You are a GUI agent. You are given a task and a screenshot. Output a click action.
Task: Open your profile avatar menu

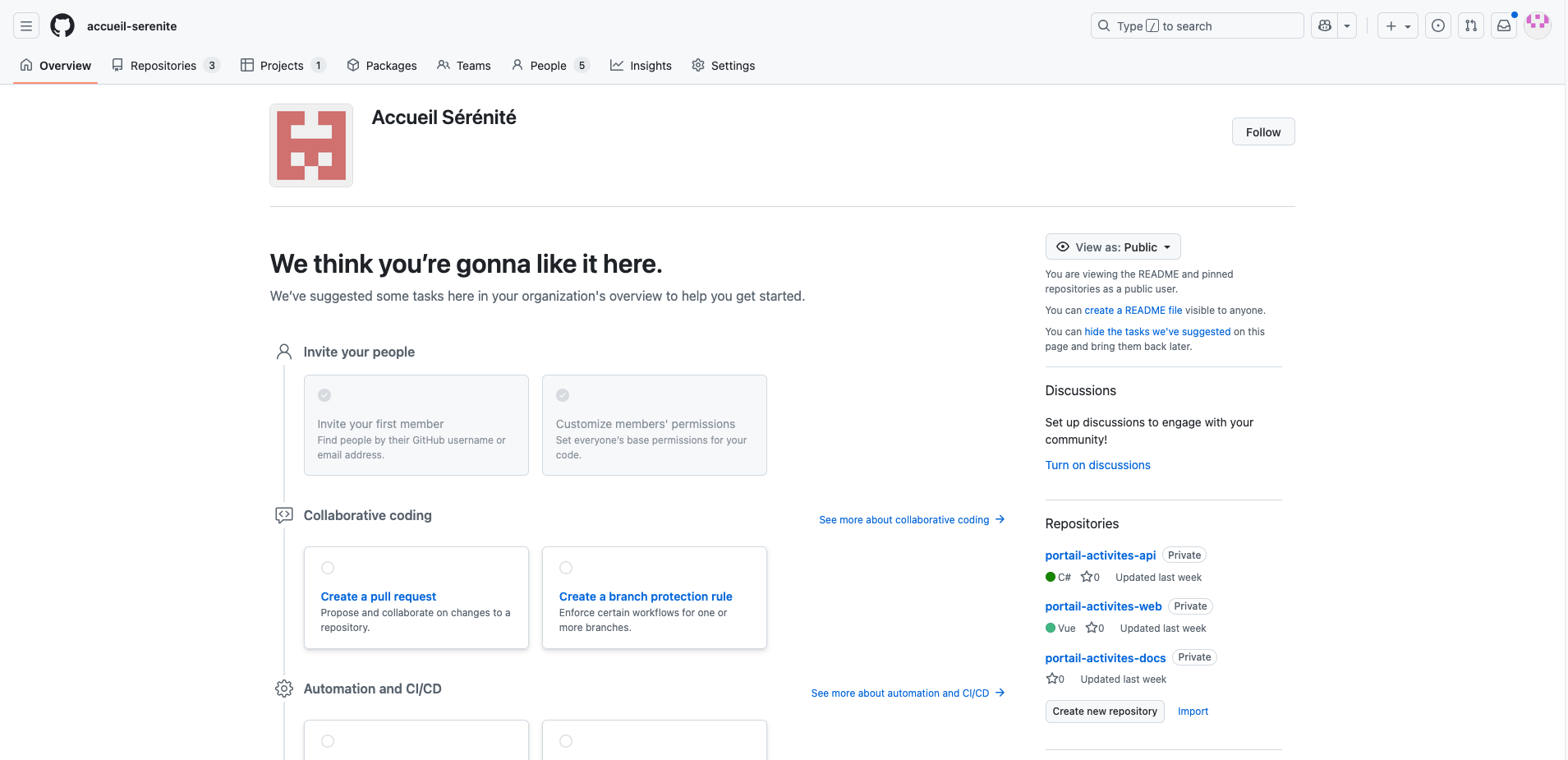1537,25
